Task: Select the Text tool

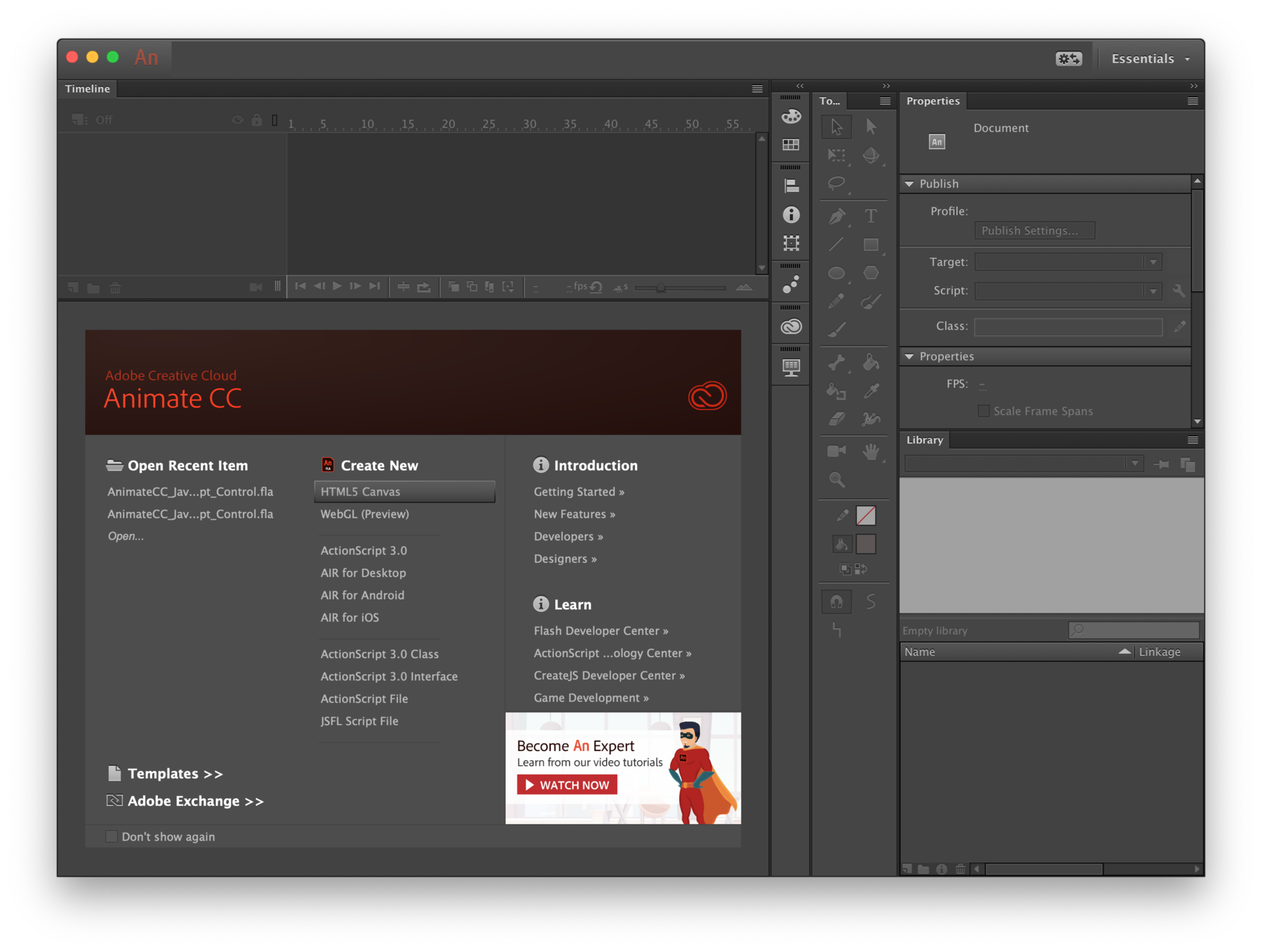Action: (x=871, y=216)
